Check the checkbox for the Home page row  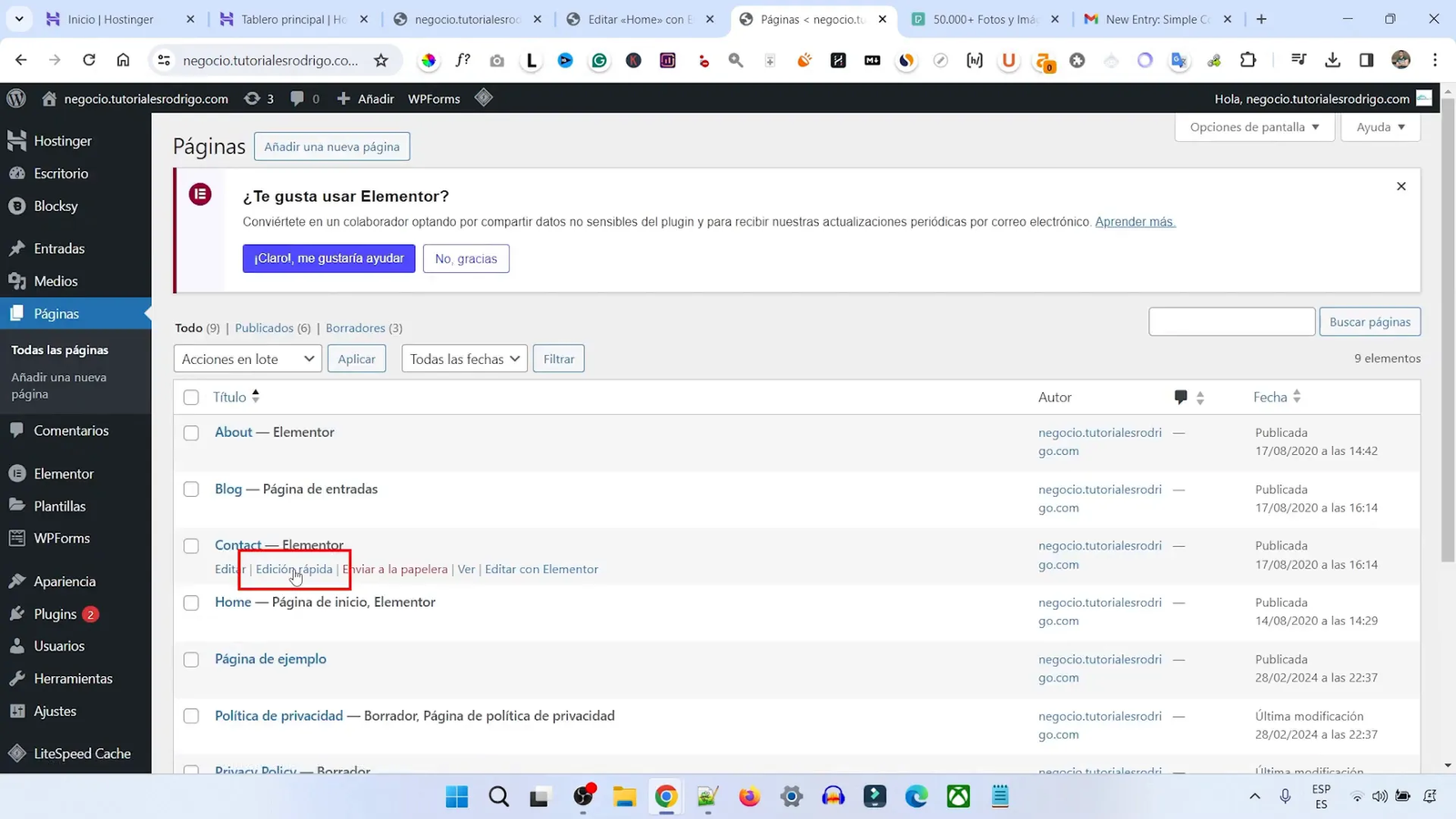click(x=191, y=602)
